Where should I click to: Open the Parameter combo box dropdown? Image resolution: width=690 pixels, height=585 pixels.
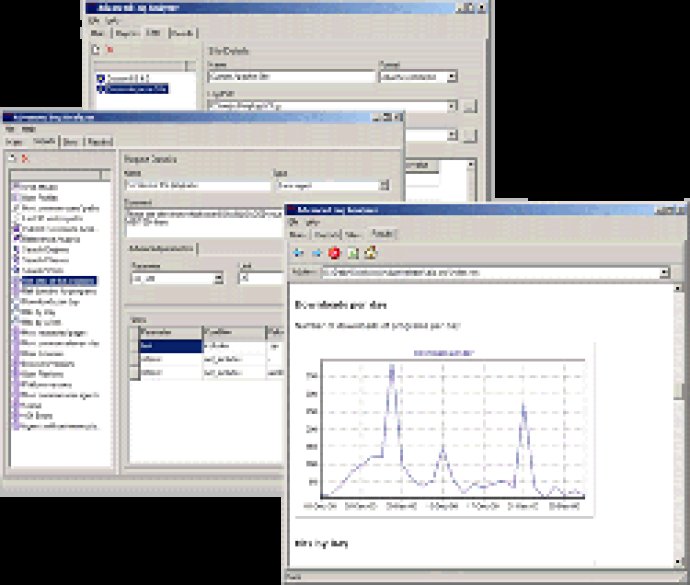[x=218, y=279]
